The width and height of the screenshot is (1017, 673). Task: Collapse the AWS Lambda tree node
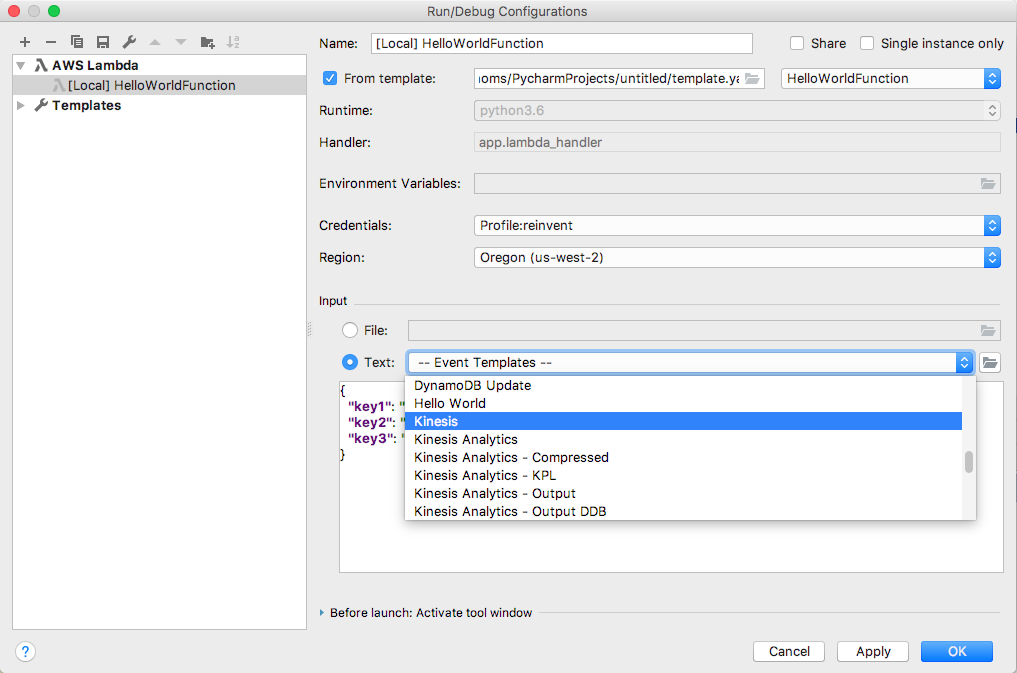[x=21, y=65]
